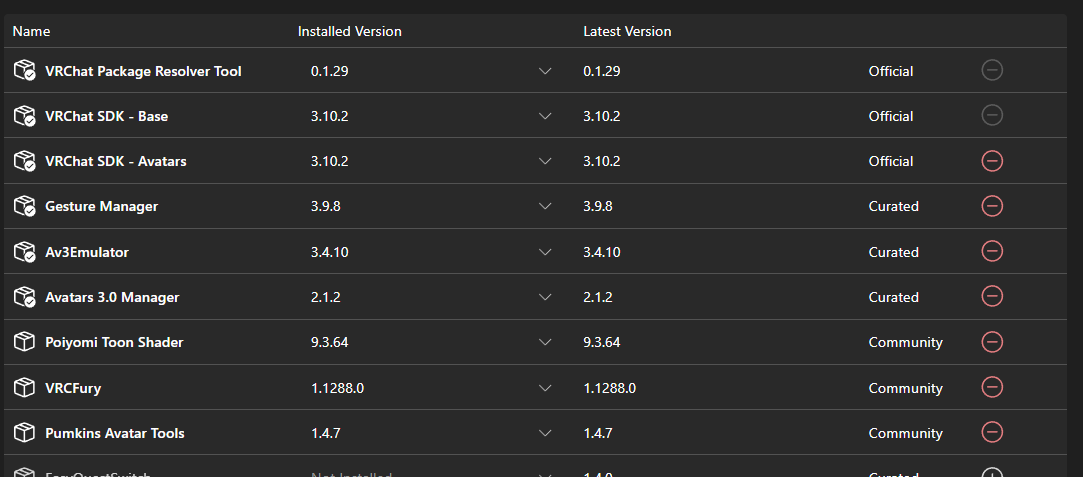The height and width of the screenshot is (477, 1083).
Task: Click the Gesture Manager package icon
Action: point(25,206)
